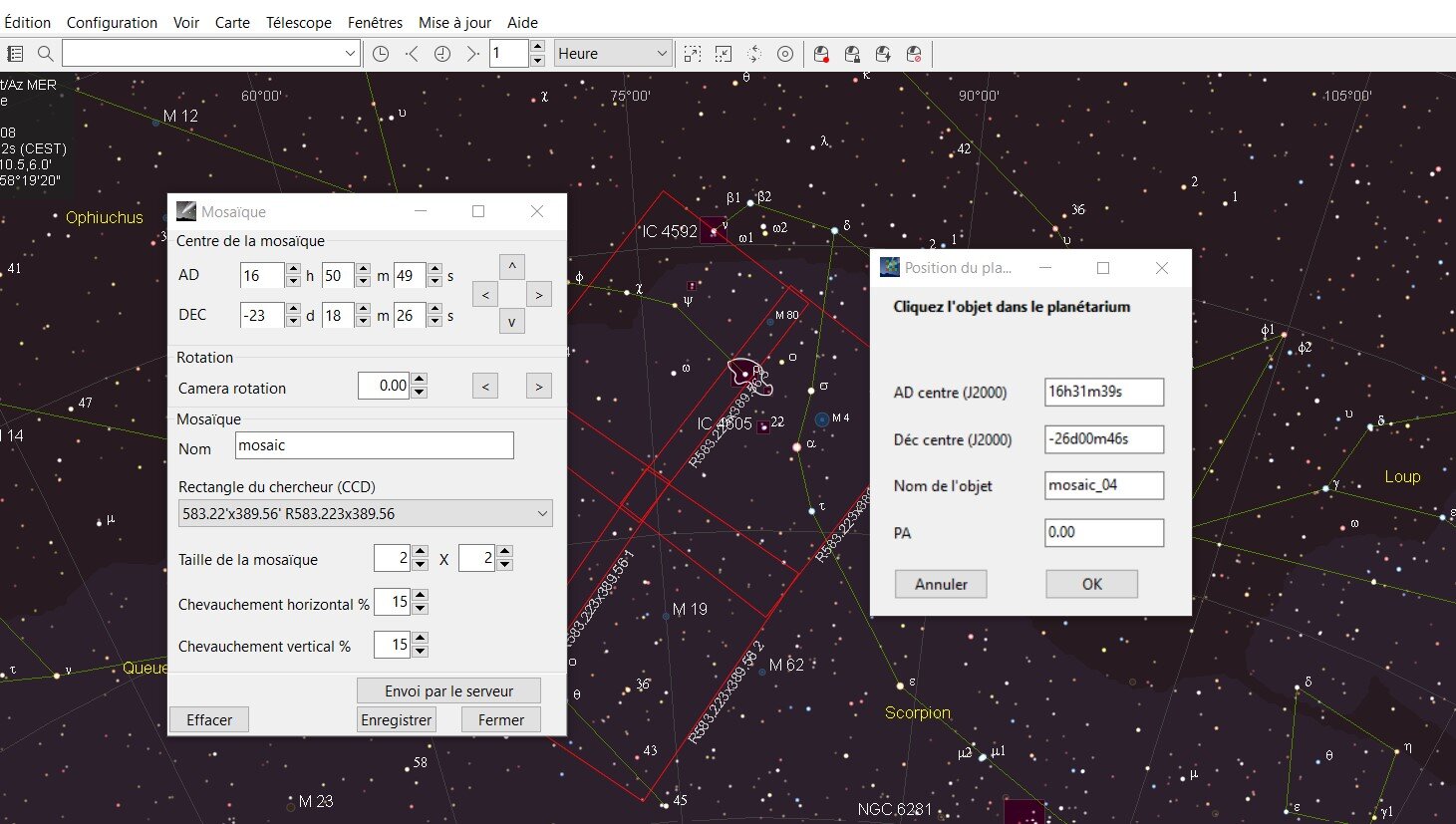
Task: Open the Carte menu
Action: pos(232,22)
